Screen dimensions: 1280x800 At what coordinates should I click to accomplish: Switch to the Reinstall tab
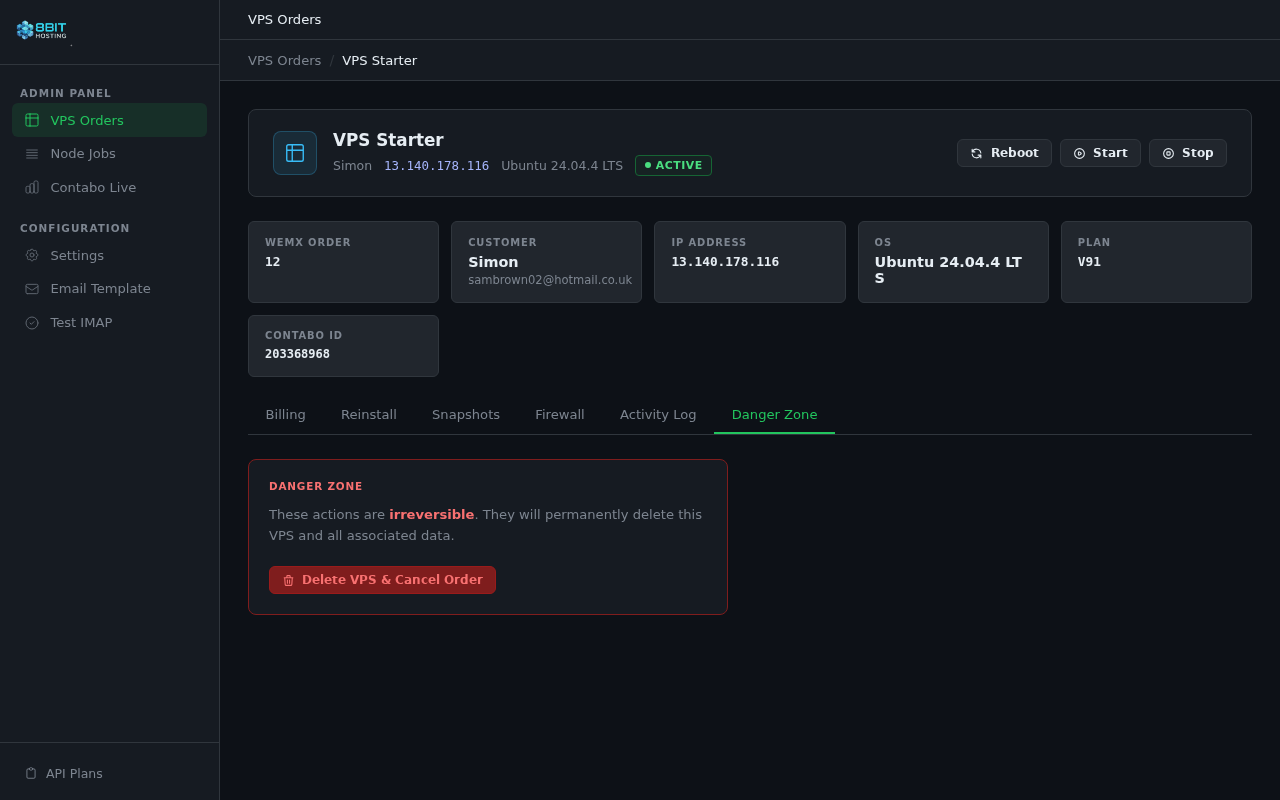click(369, 414)
